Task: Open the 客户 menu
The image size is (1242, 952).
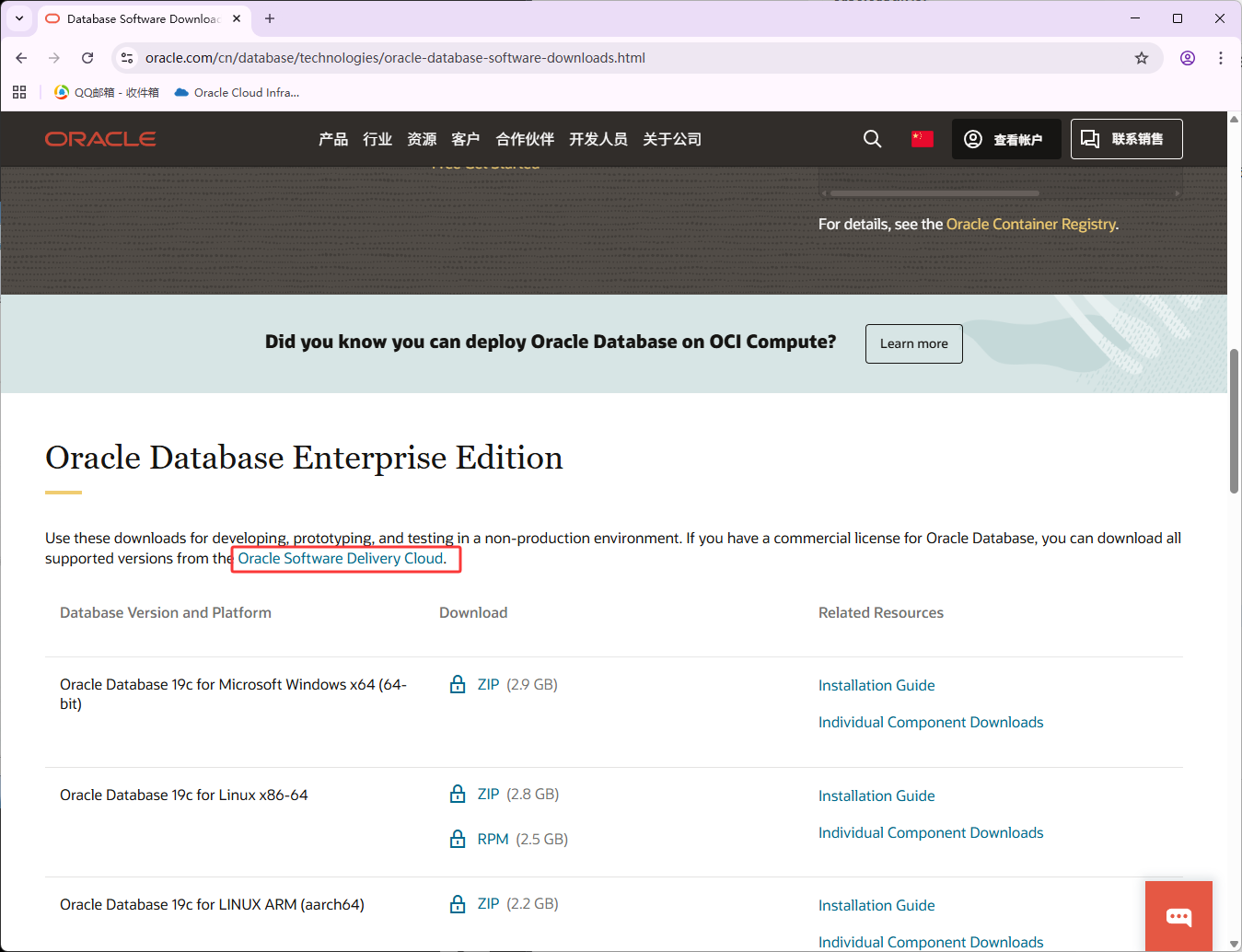Action: tap(466, 139)
